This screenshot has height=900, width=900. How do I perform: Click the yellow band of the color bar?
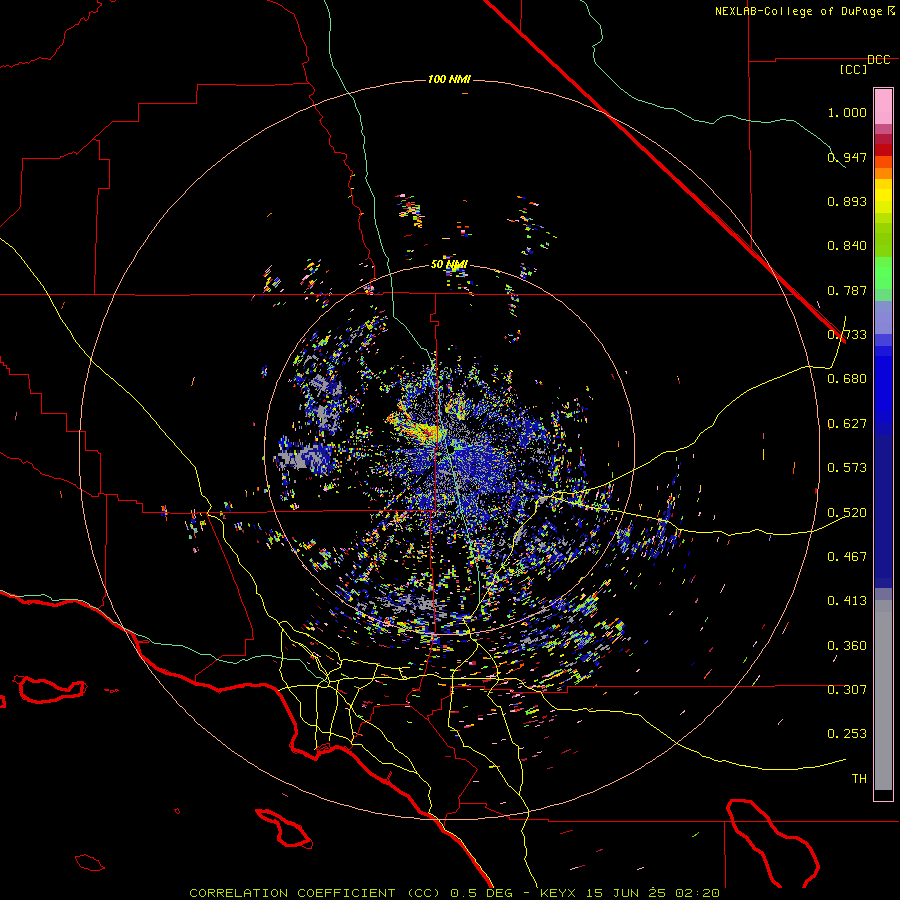coord(883,197)
